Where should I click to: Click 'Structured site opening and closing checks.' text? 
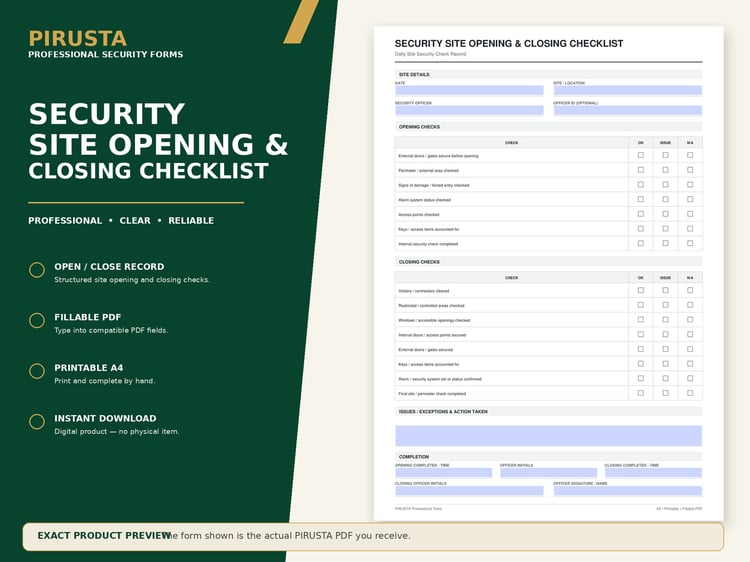(x=132, y=279)
